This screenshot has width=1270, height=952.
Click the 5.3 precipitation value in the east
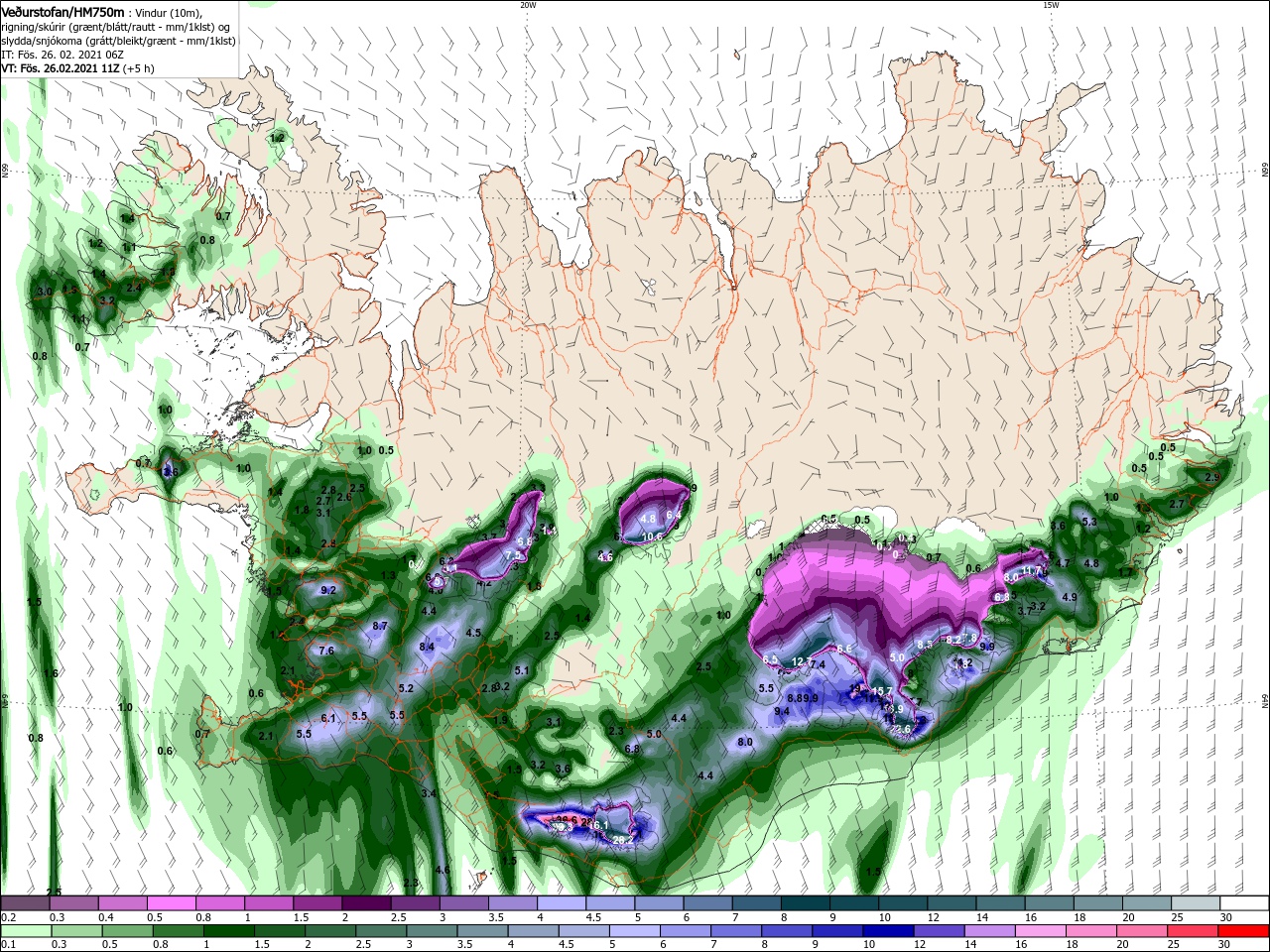click(1089, 522)
